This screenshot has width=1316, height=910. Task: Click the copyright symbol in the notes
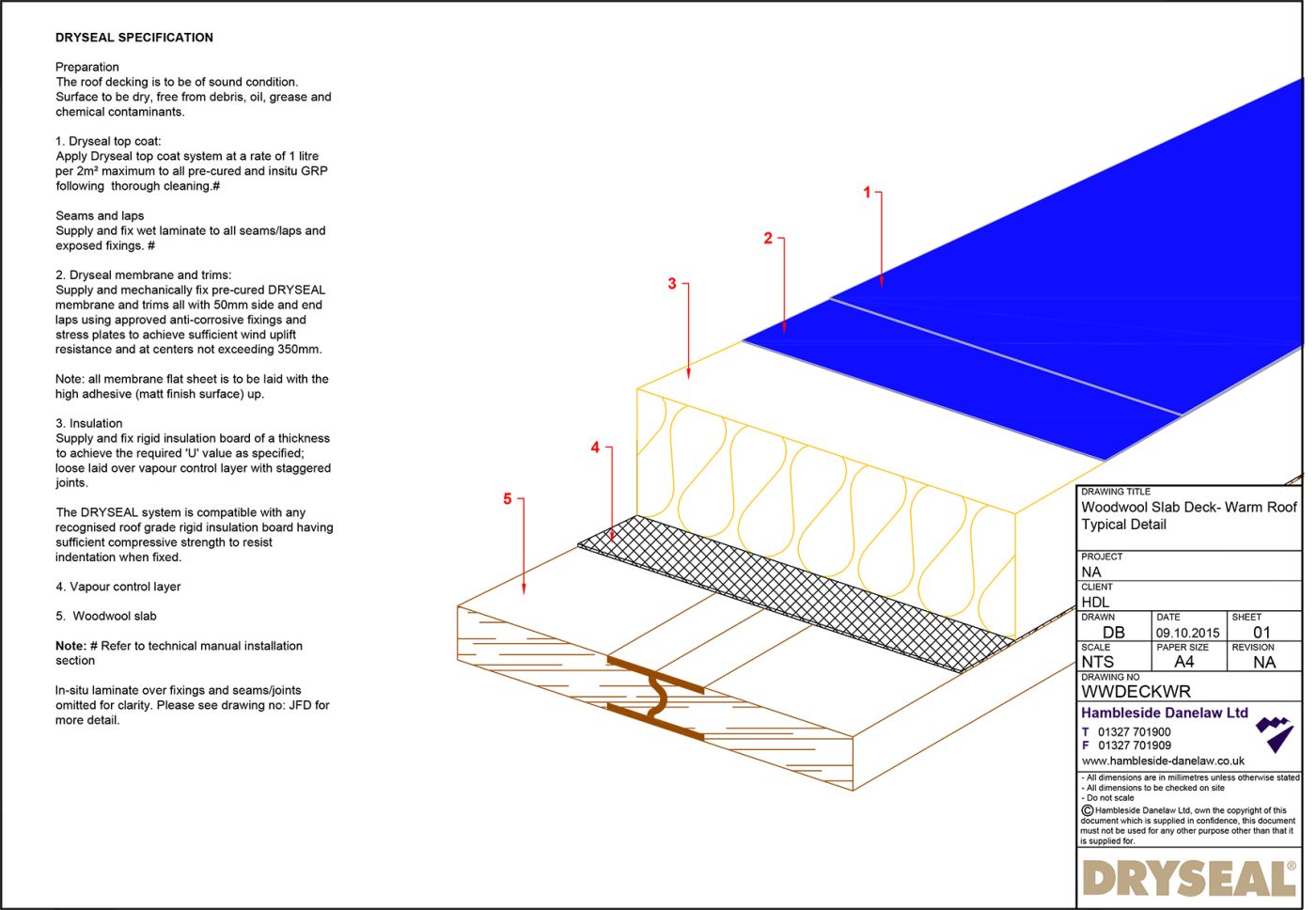[1086, 810]
